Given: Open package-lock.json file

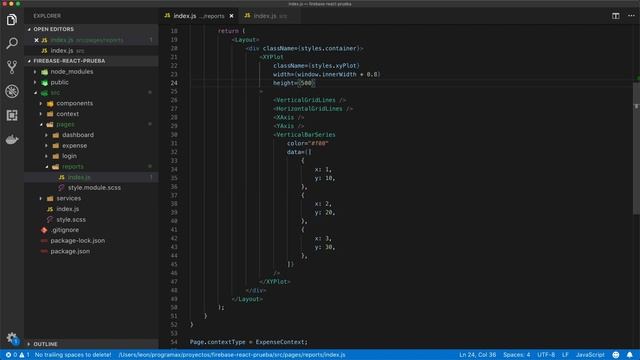Looking at the screenshot, I should pyautogui.click(x=91, y=241).
